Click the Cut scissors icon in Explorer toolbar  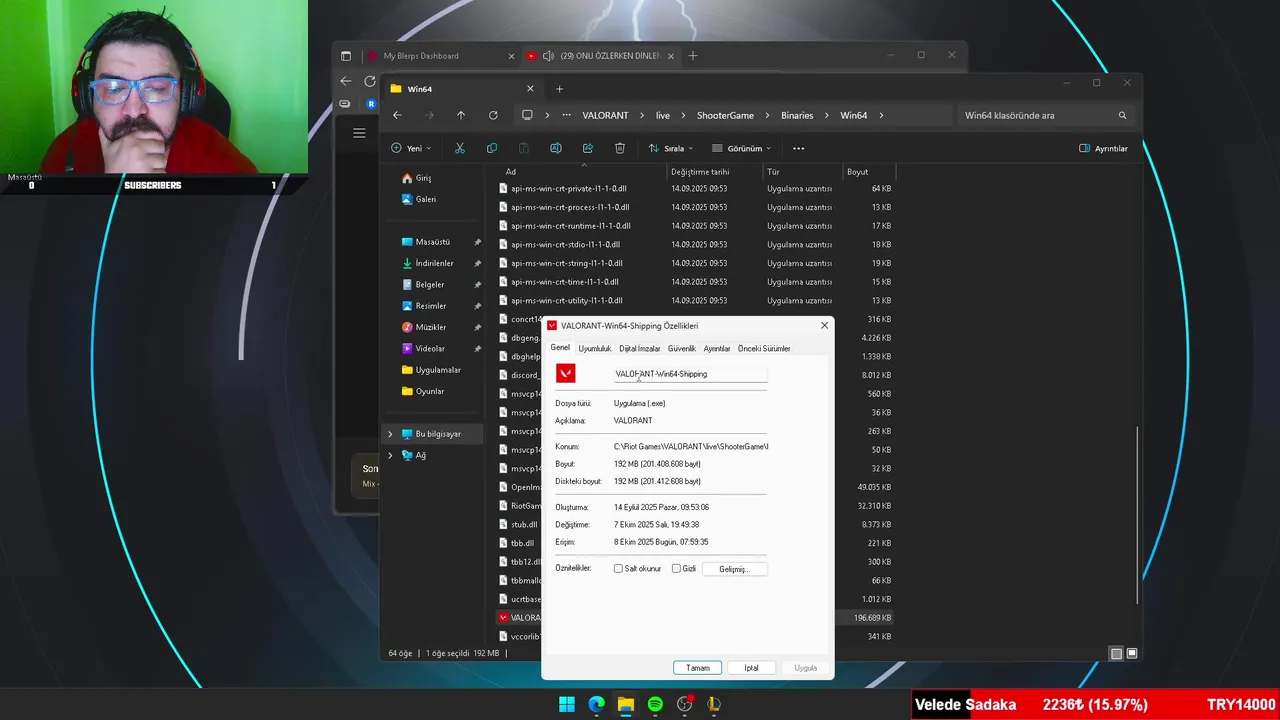(x=460, y=148)
